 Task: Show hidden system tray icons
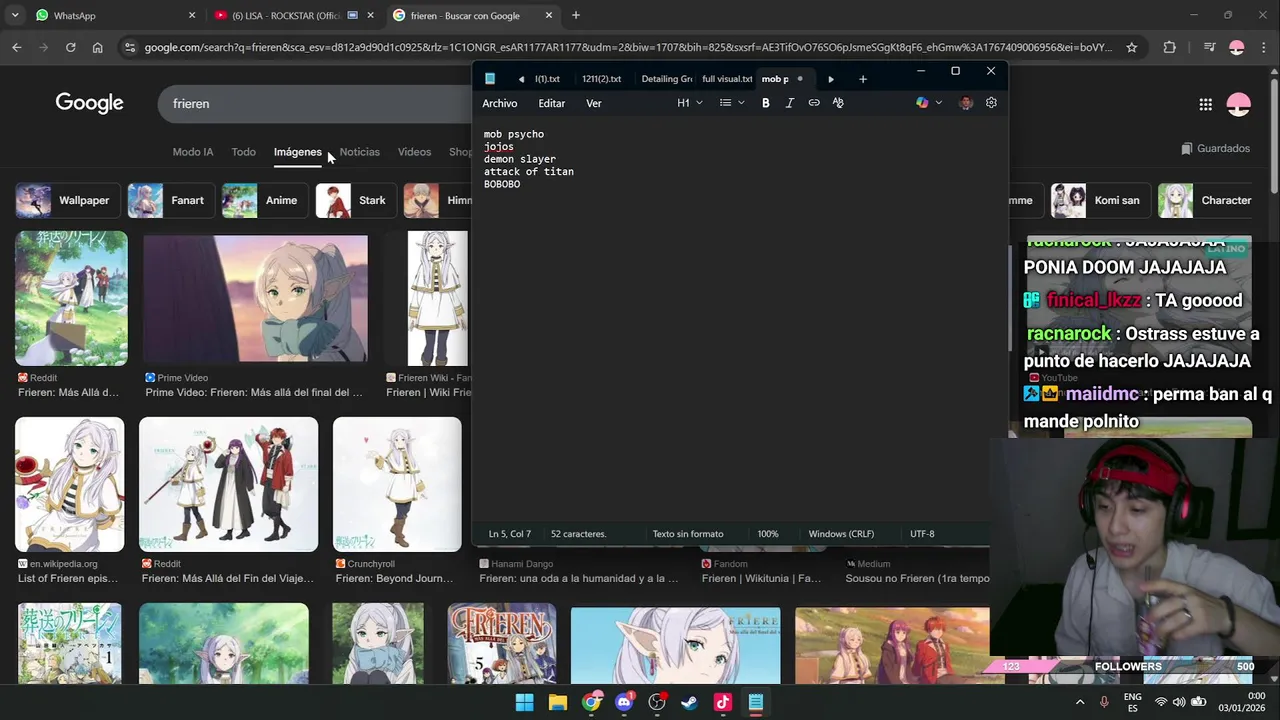tap(1080, 702)
